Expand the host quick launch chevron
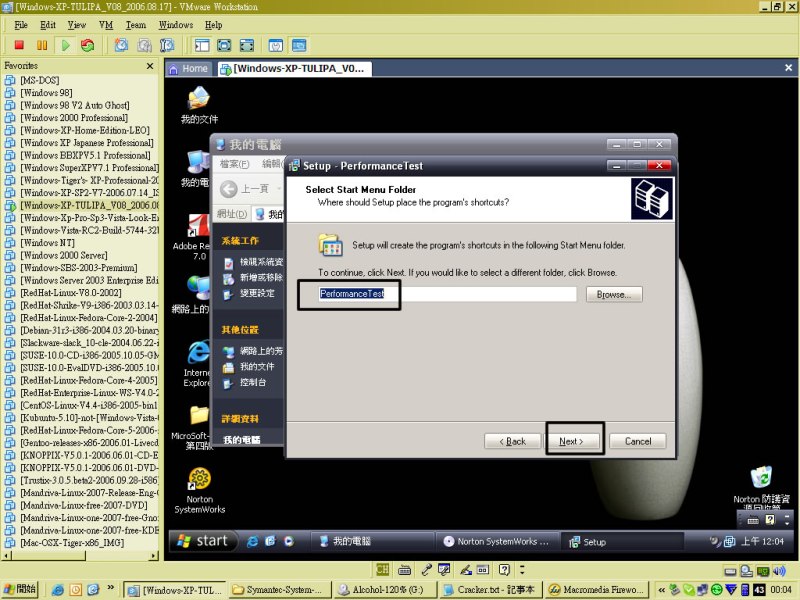The image size is (800, 600). pos(110,588)
